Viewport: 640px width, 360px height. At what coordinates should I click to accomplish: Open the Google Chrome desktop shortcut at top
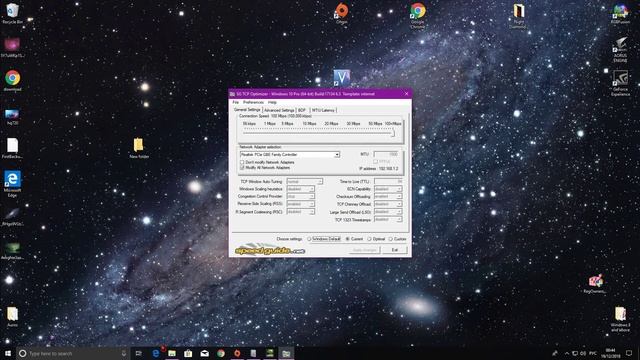click(x=418, y=16)
